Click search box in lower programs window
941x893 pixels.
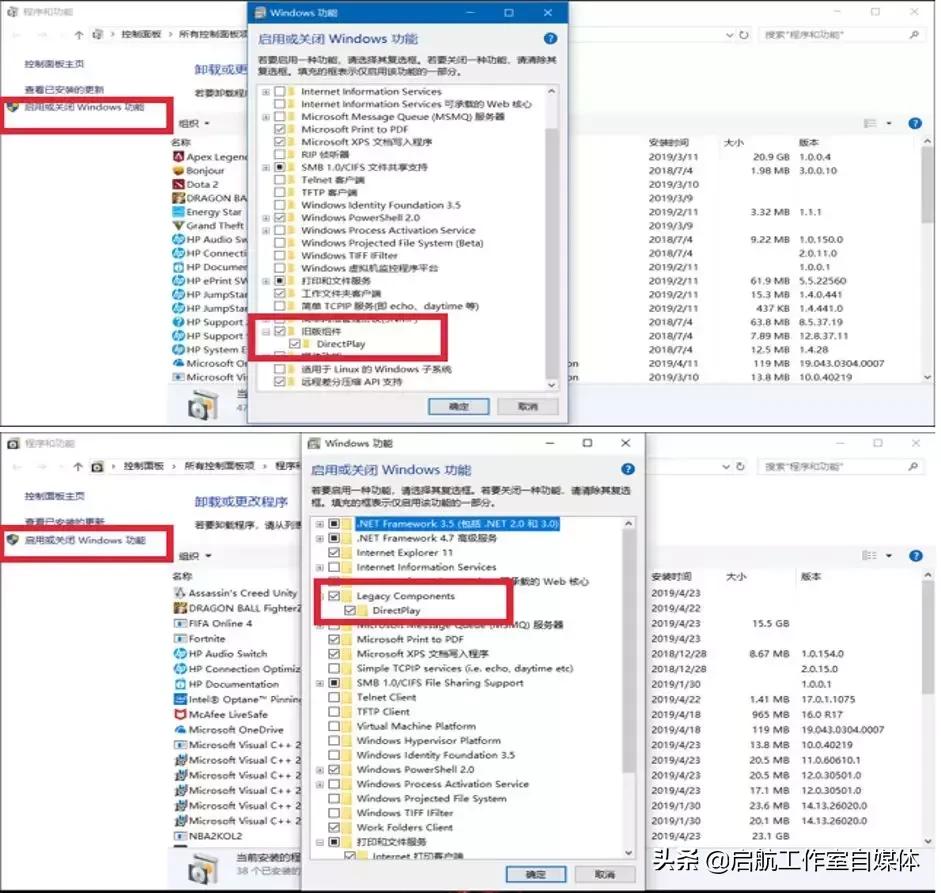click(841, 466)
